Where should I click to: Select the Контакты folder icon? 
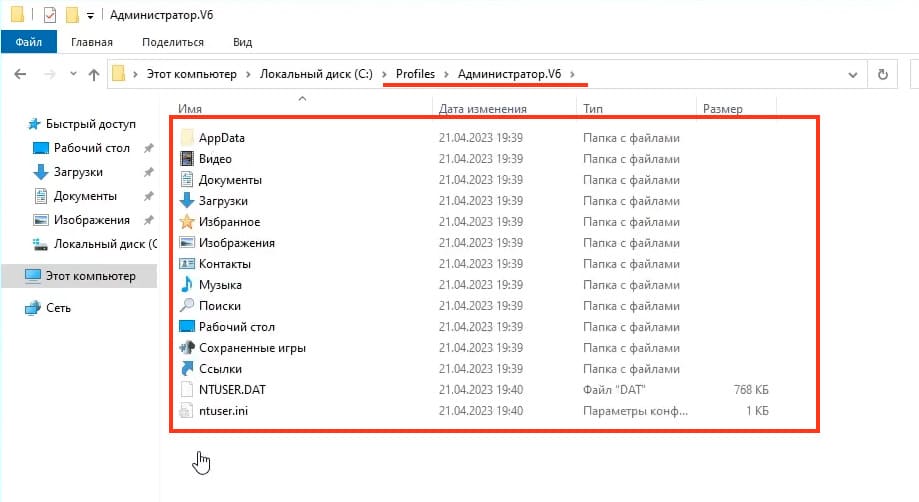[x=187, y=264]
